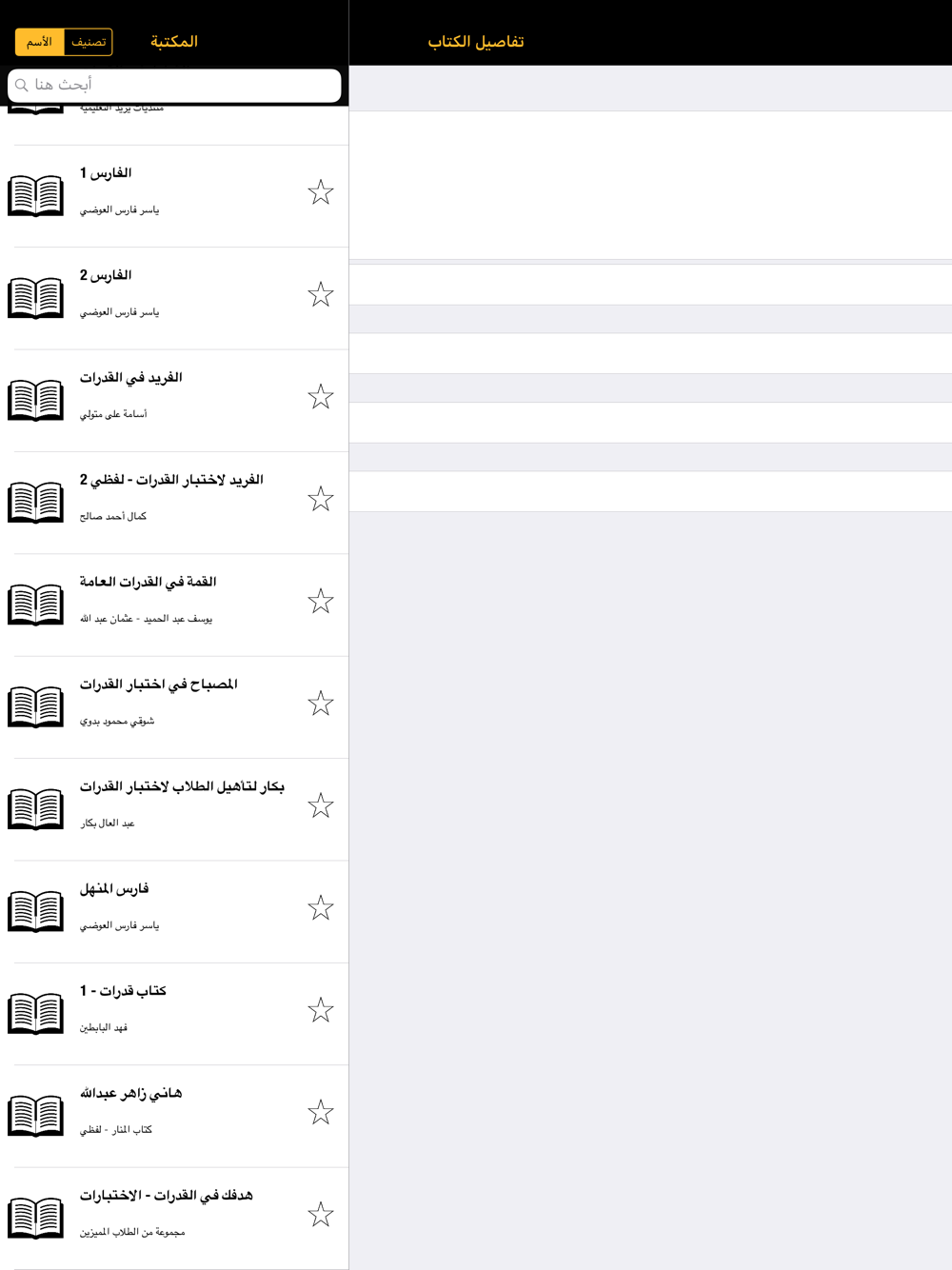Open book icon for الفريد في القدرات
The width and height of the screenshot is (952, 1270).
click(36, 400)
